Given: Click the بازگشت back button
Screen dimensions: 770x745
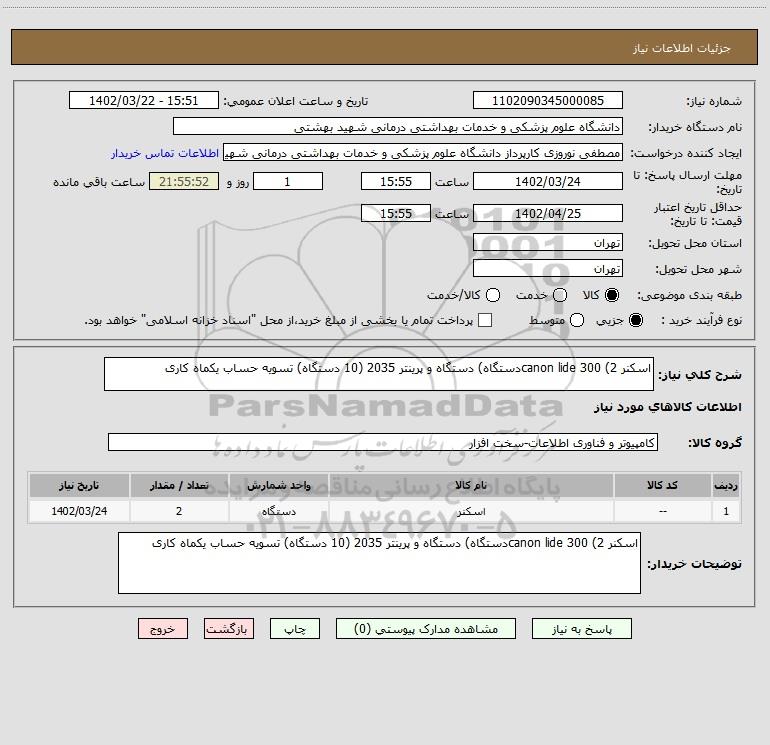Looking at the screenshot, I should [229, 629].
